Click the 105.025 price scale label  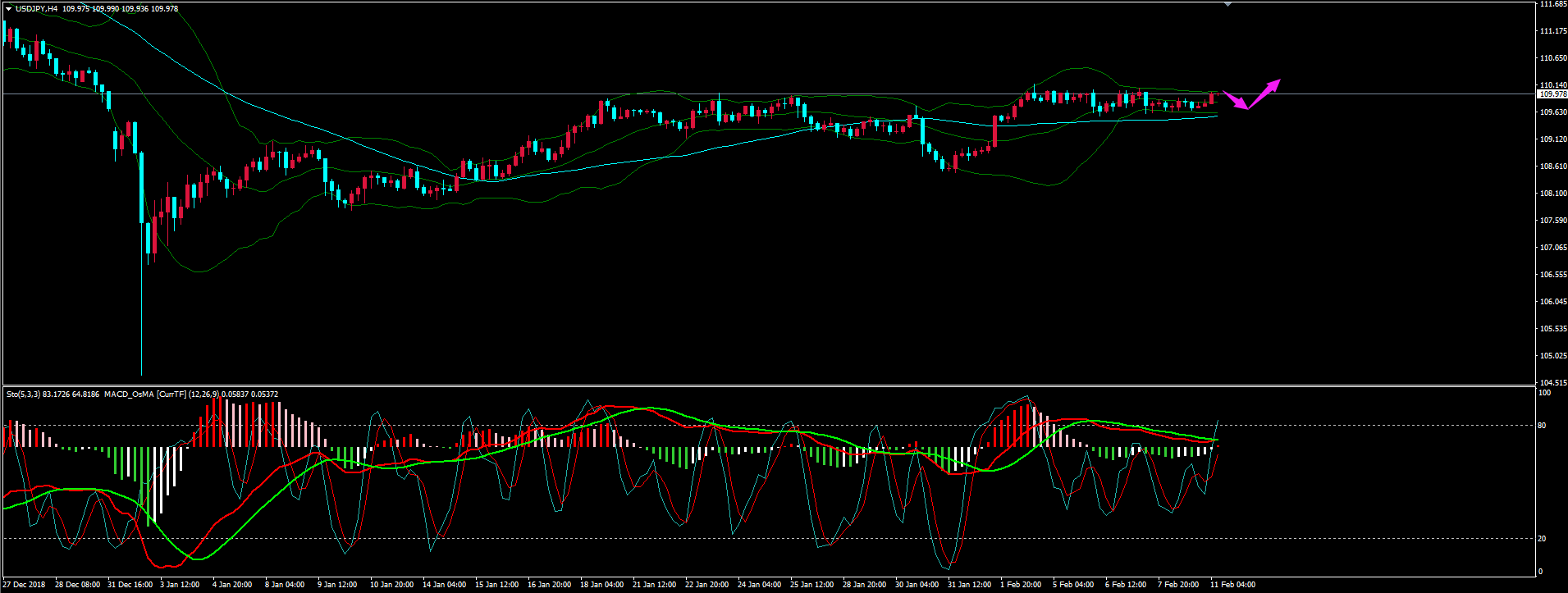[1554, 356]
